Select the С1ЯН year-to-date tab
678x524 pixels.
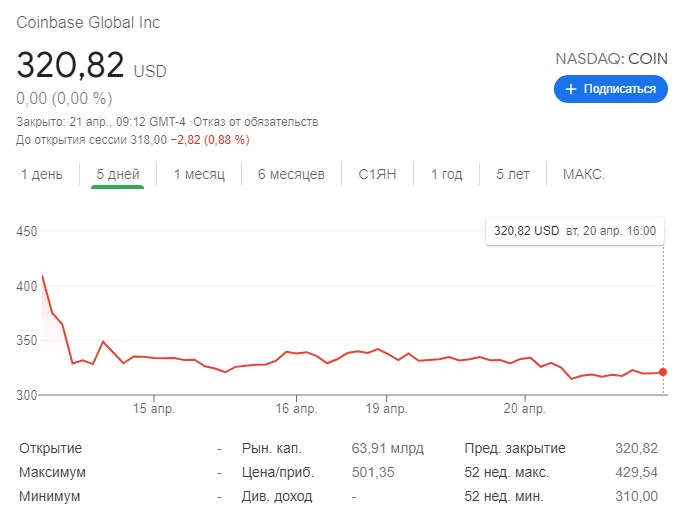(377, 174)
